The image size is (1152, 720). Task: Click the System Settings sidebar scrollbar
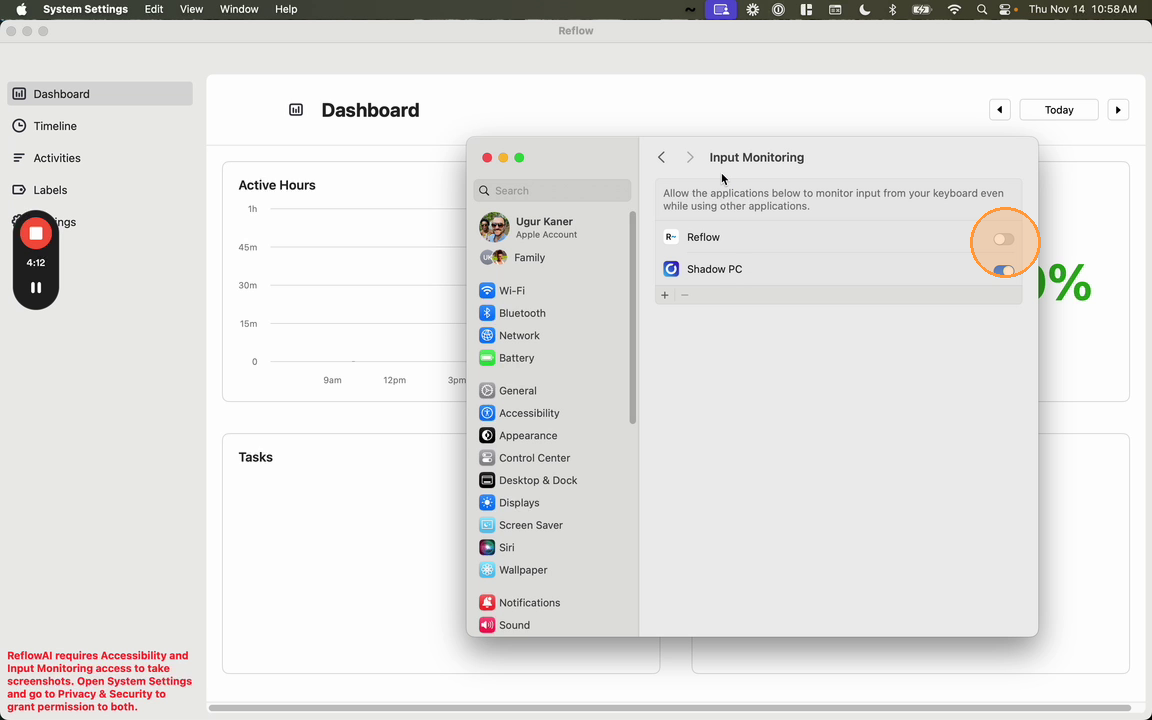pyautogui.click(x=633, y=317)
